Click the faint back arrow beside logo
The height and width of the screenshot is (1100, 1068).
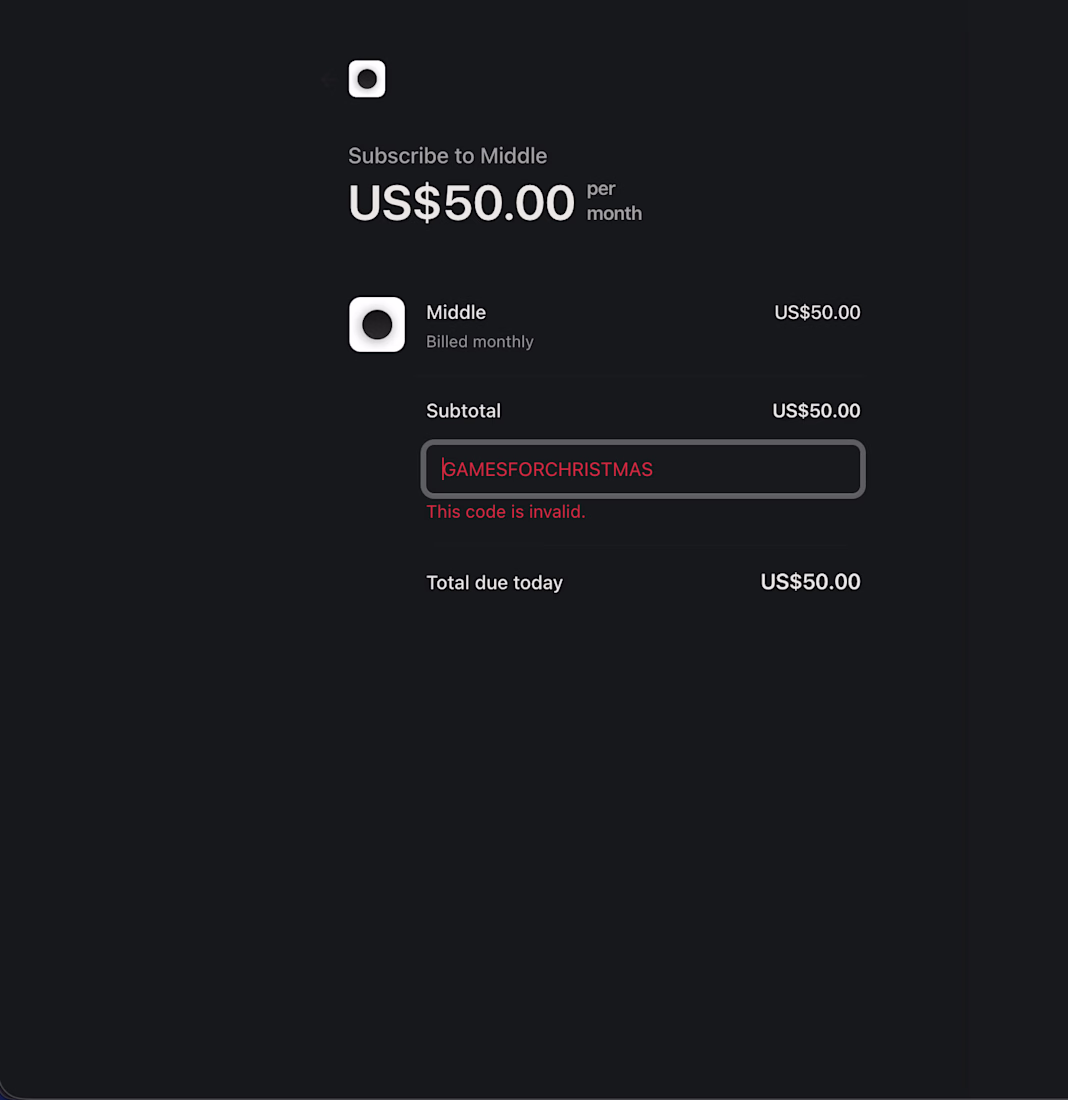(x=328, y=80)
